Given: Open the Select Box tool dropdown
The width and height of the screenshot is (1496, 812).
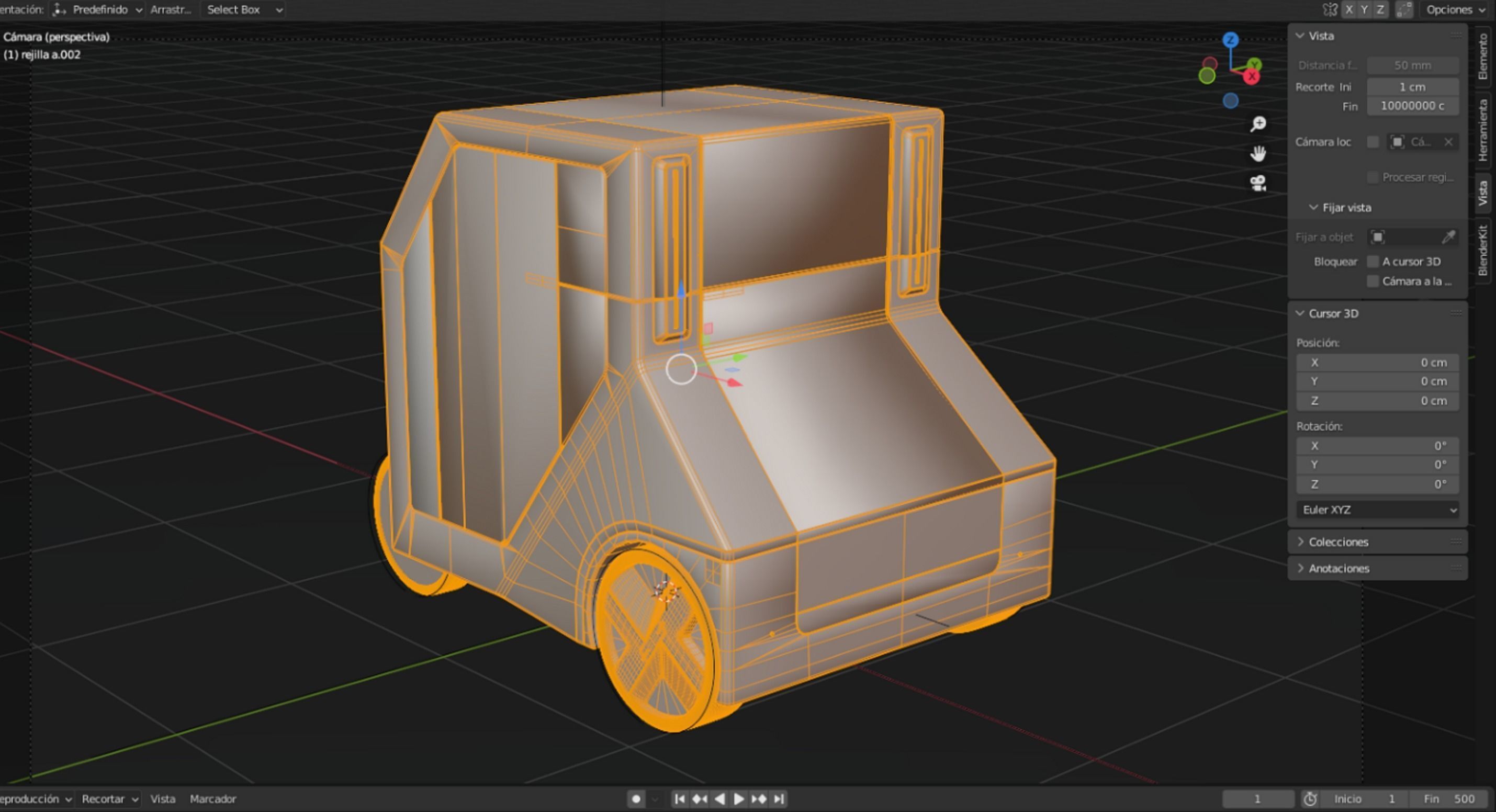Looking at the screenshot, I should tap(244, 9).
